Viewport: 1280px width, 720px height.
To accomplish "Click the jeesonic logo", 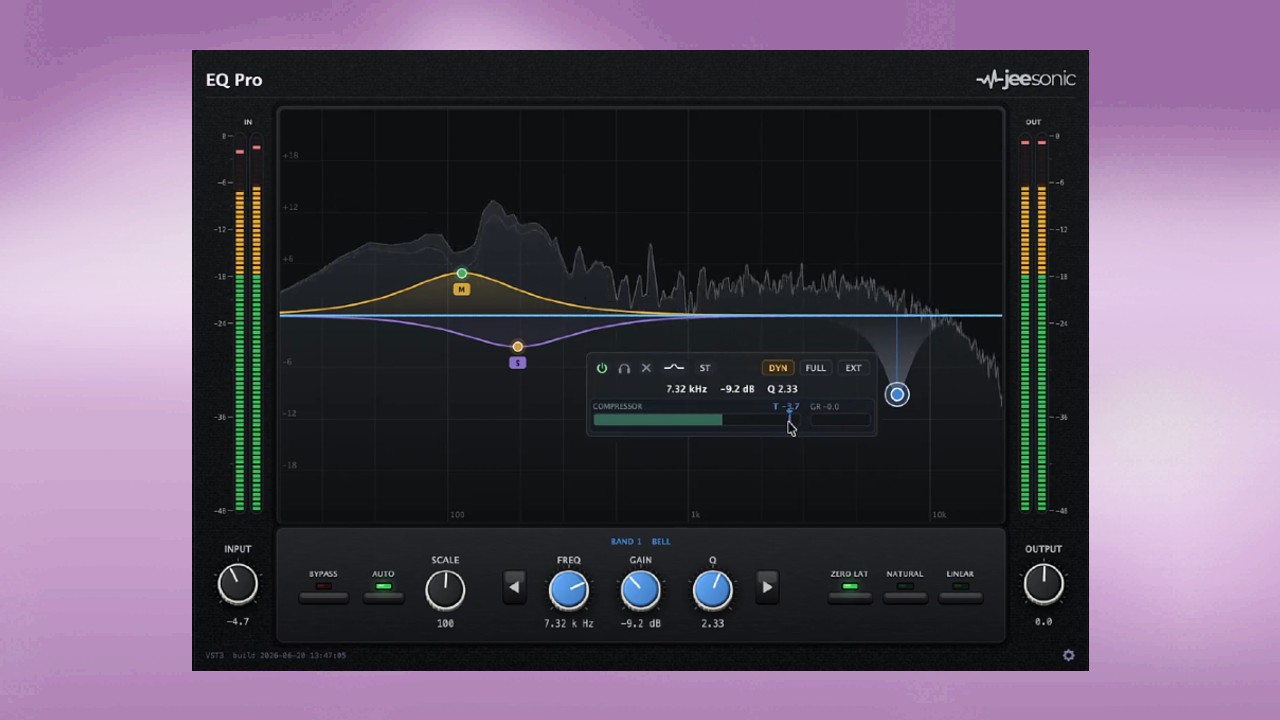I will pyautogui.click(x=1026, y=80).
